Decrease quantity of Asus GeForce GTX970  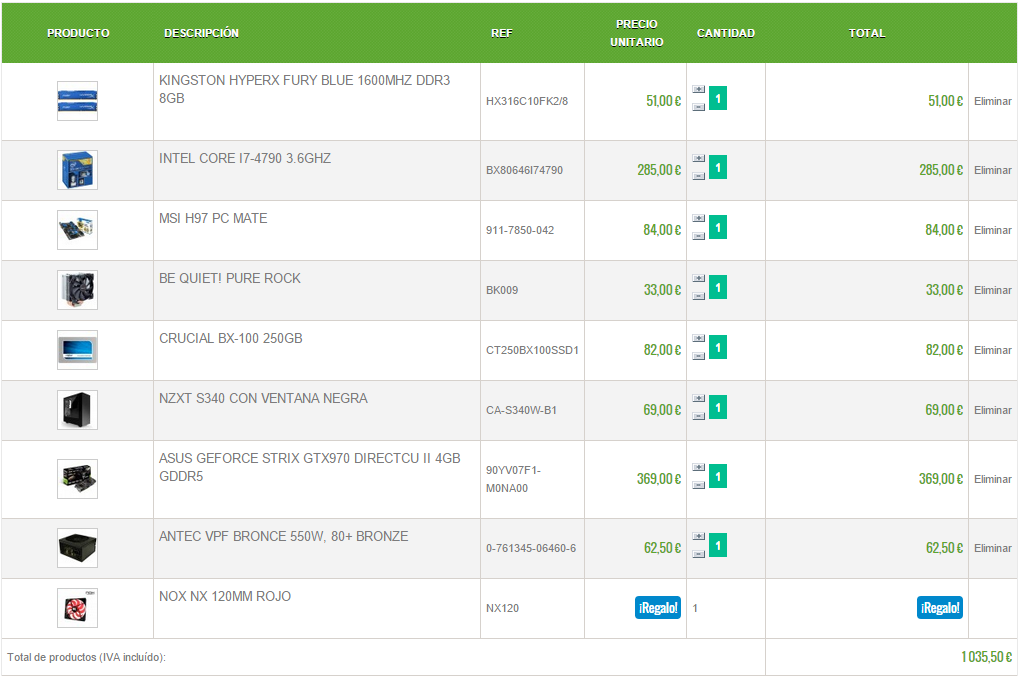coord(699,486)
